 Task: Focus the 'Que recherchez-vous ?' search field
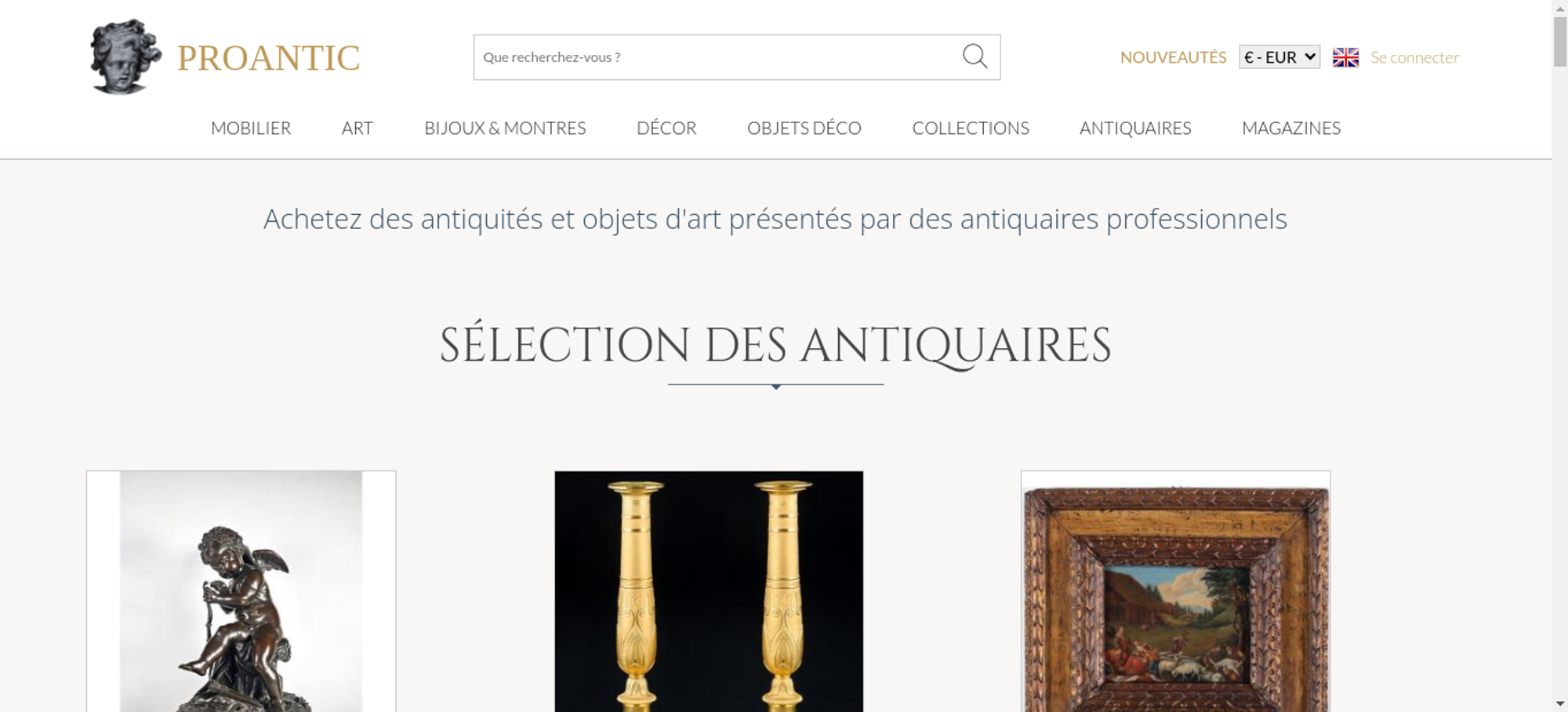pos(717,57)
